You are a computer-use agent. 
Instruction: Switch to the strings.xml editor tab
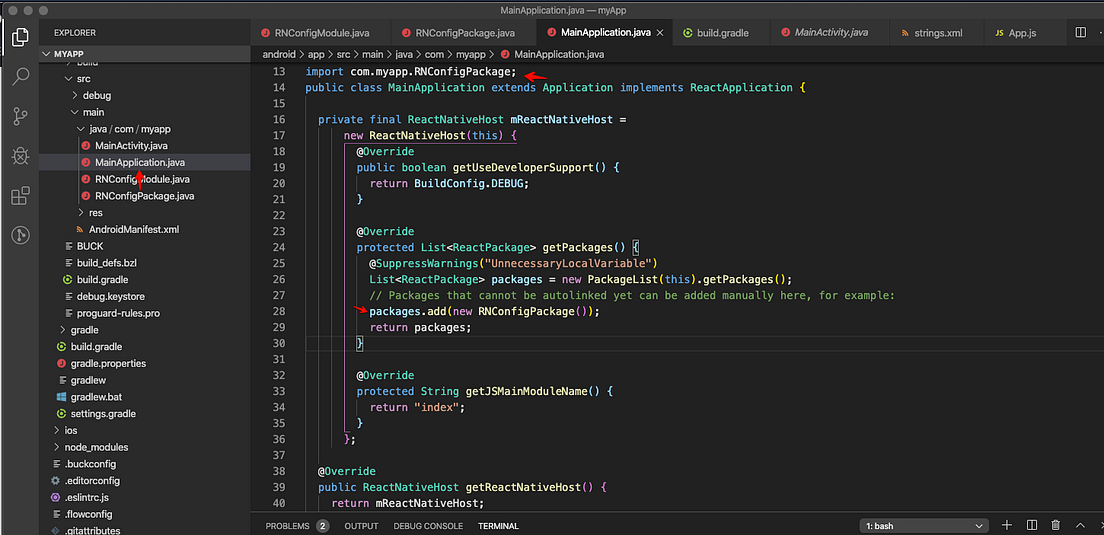point(937,33)
